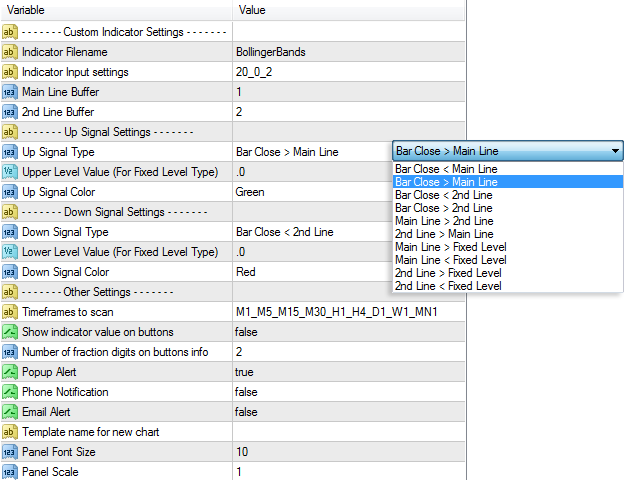
Task: Click the icon next to Up Signal Color
Action: 10,192
